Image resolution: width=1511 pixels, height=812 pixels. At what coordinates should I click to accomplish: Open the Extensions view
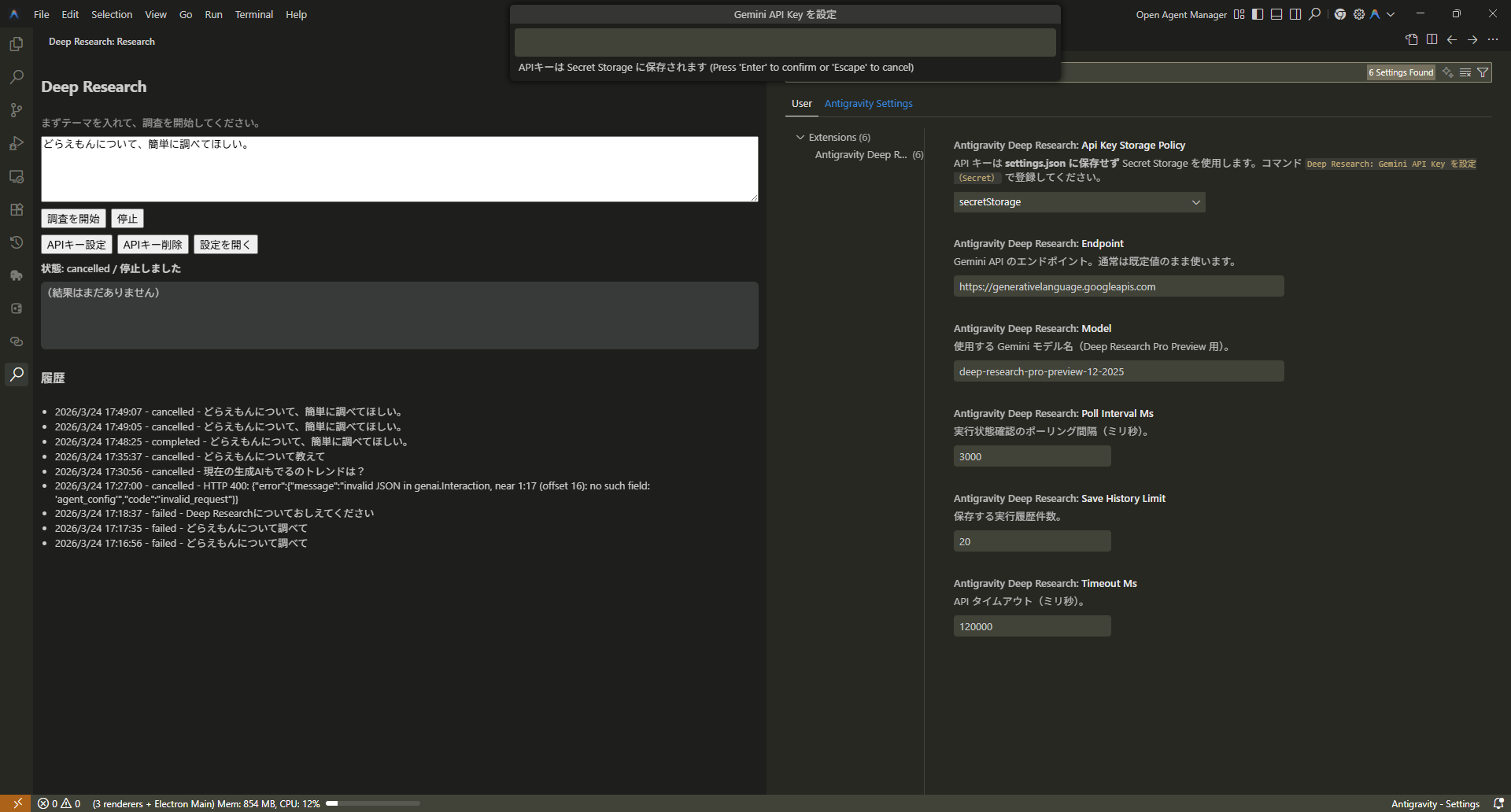[17, 209]
